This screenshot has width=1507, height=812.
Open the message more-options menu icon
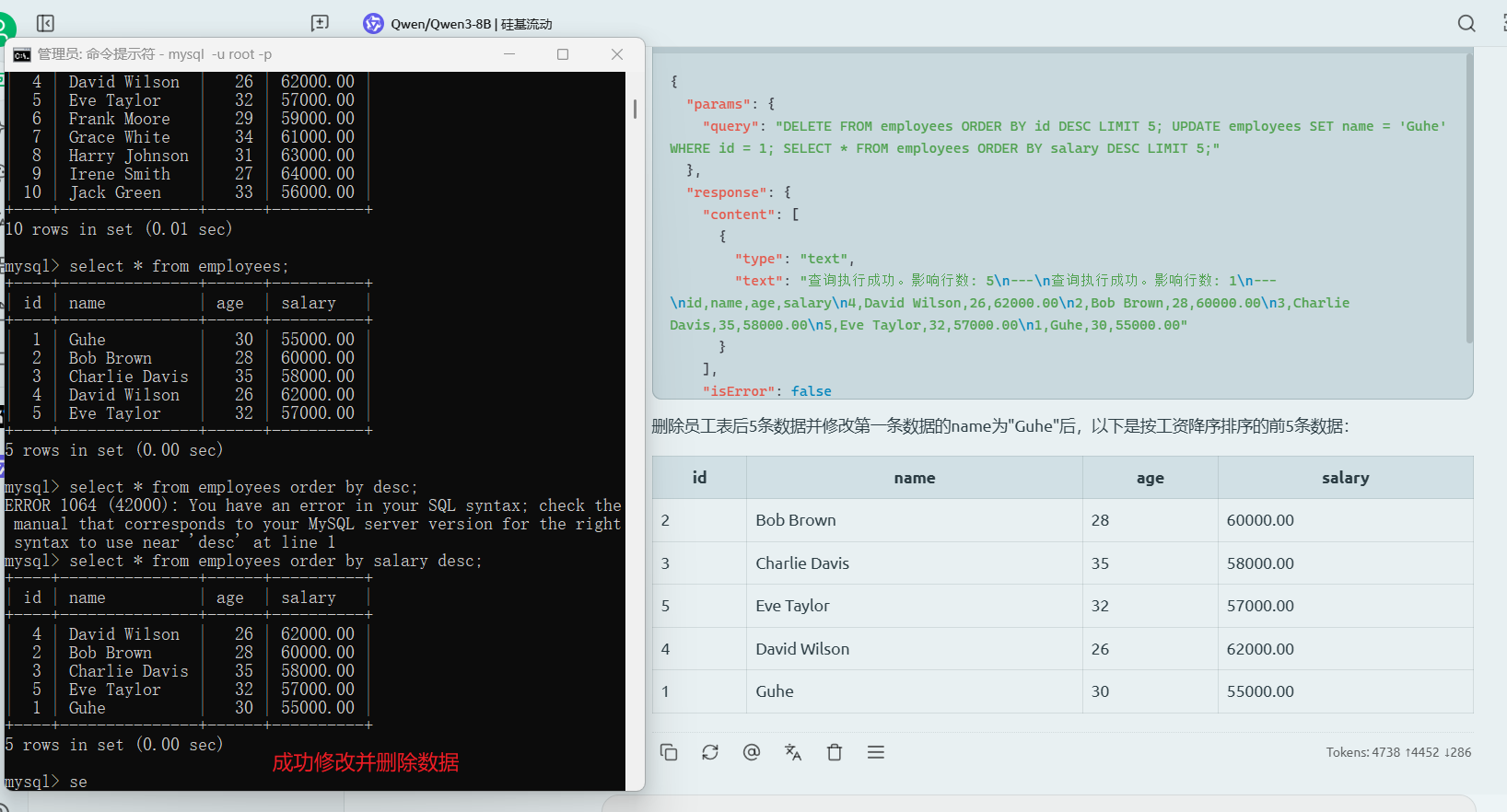click(x=876, y=752)
